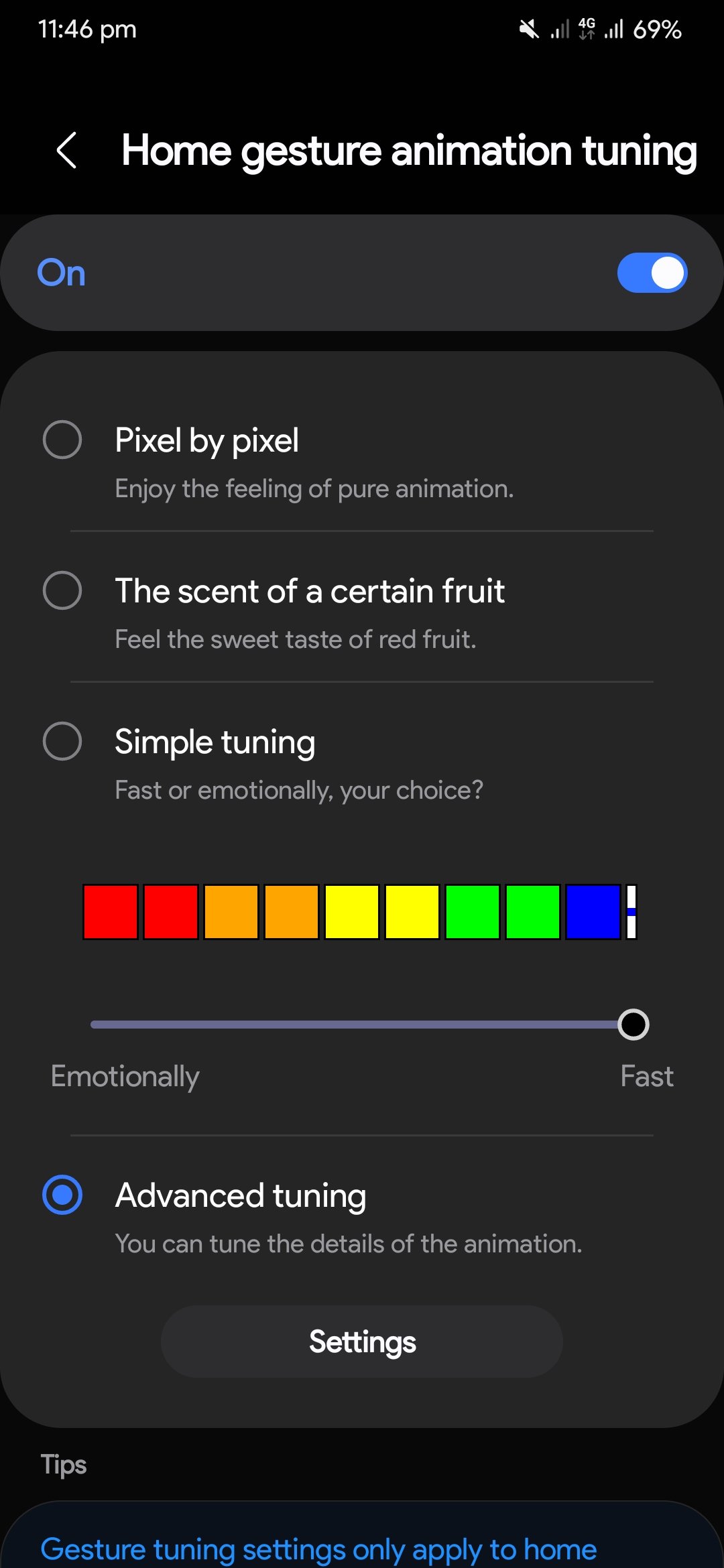Tap the Emotionally slider end label

click(x=125, y=1076)
